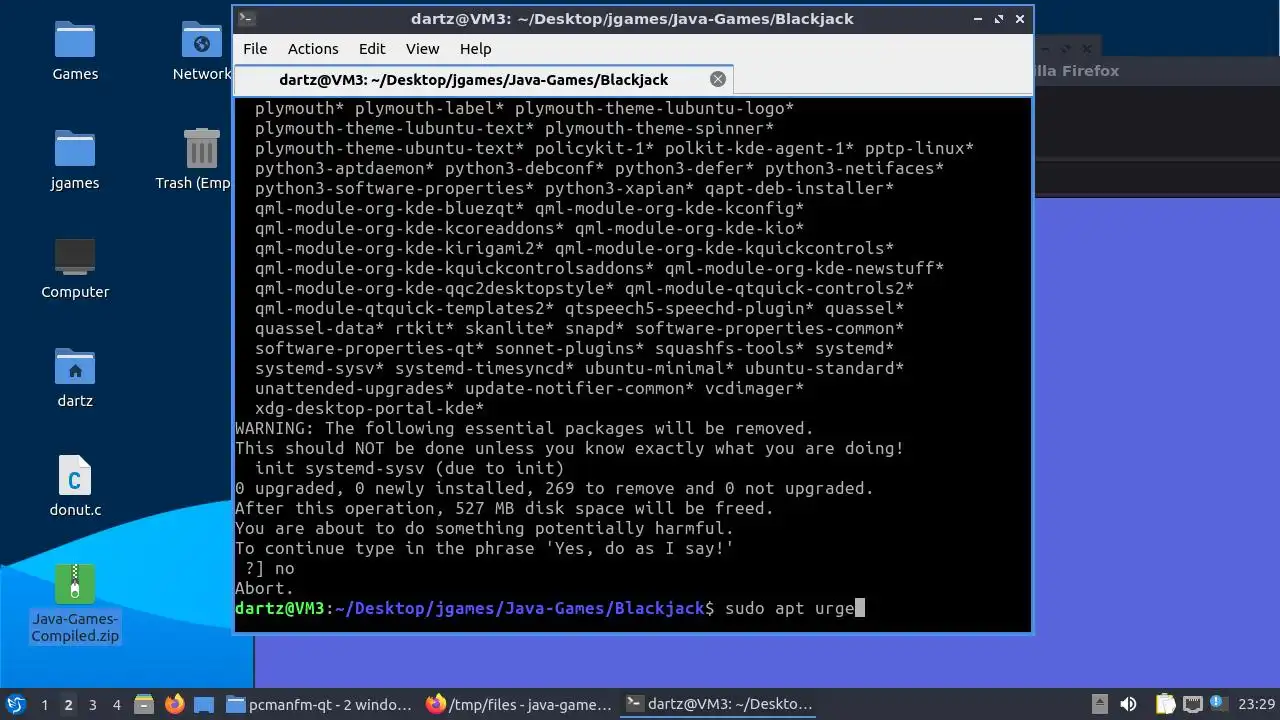This screenshot has width=1280, height=720.
Task: Minimize the QTerminal window
Action: click(x=977, y=18)
